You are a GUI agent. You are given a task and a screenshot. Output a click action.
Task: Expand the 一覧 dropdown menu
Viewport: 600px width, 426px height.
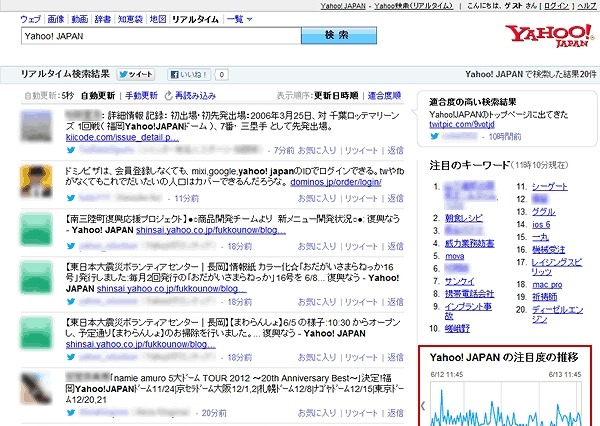pyautogui.click(x=239, y=19)
